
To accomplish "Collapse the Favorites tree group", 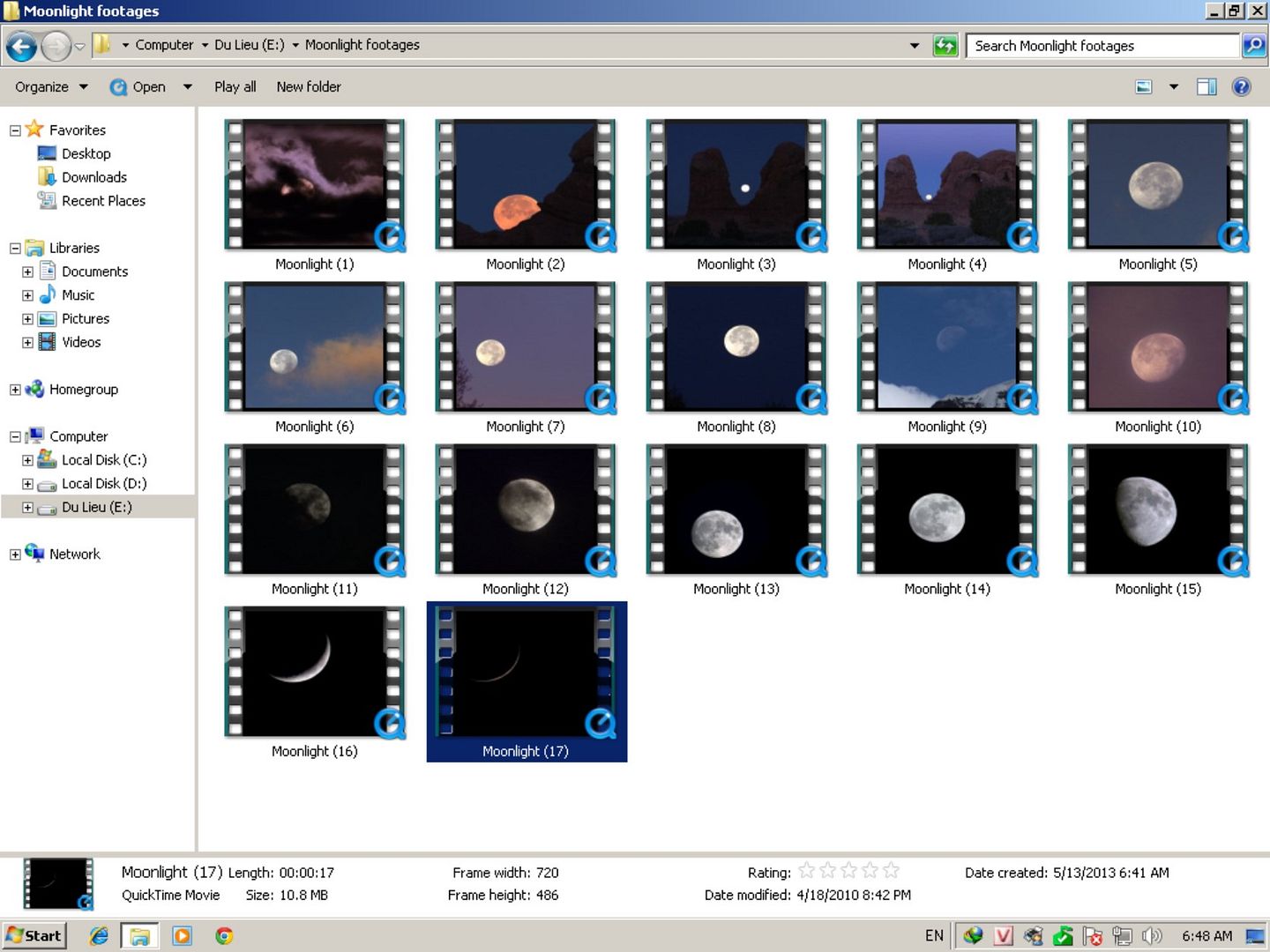I will pos(15,130).
